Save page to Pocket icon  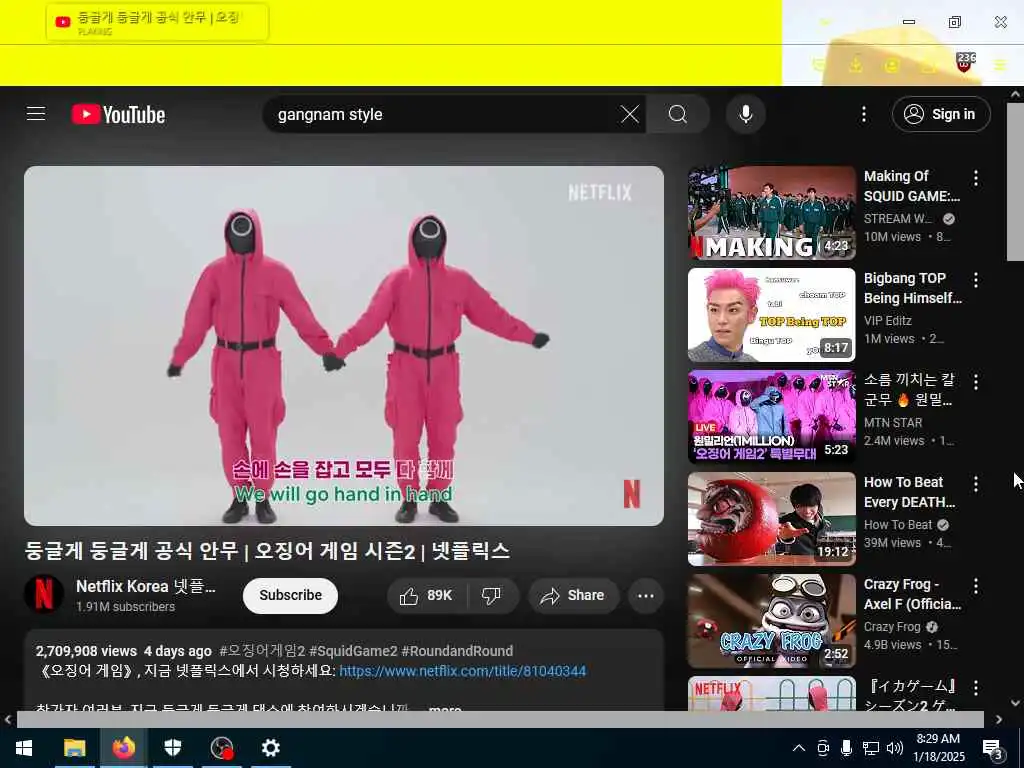[818, 65]
